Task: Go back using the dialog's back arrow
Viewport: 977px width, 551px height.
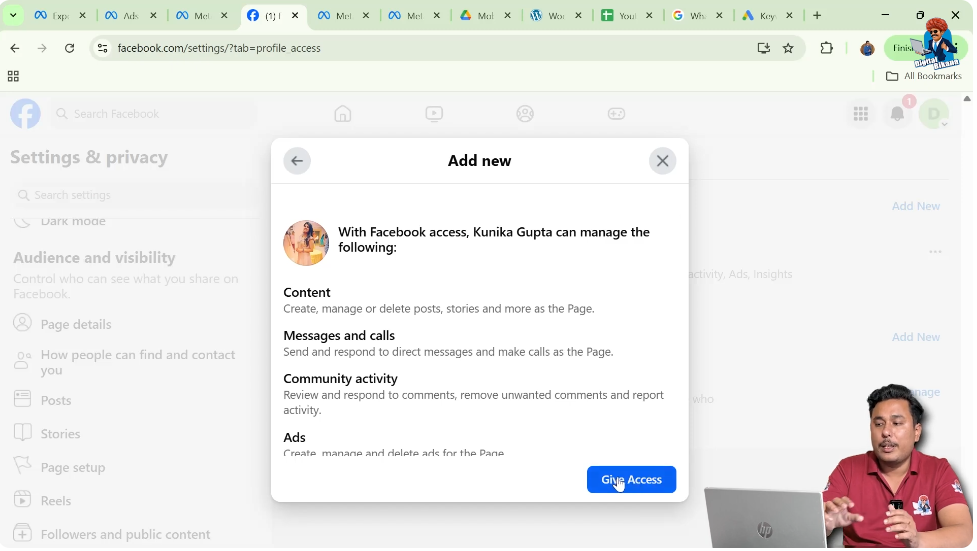Action: click(298, 161)
